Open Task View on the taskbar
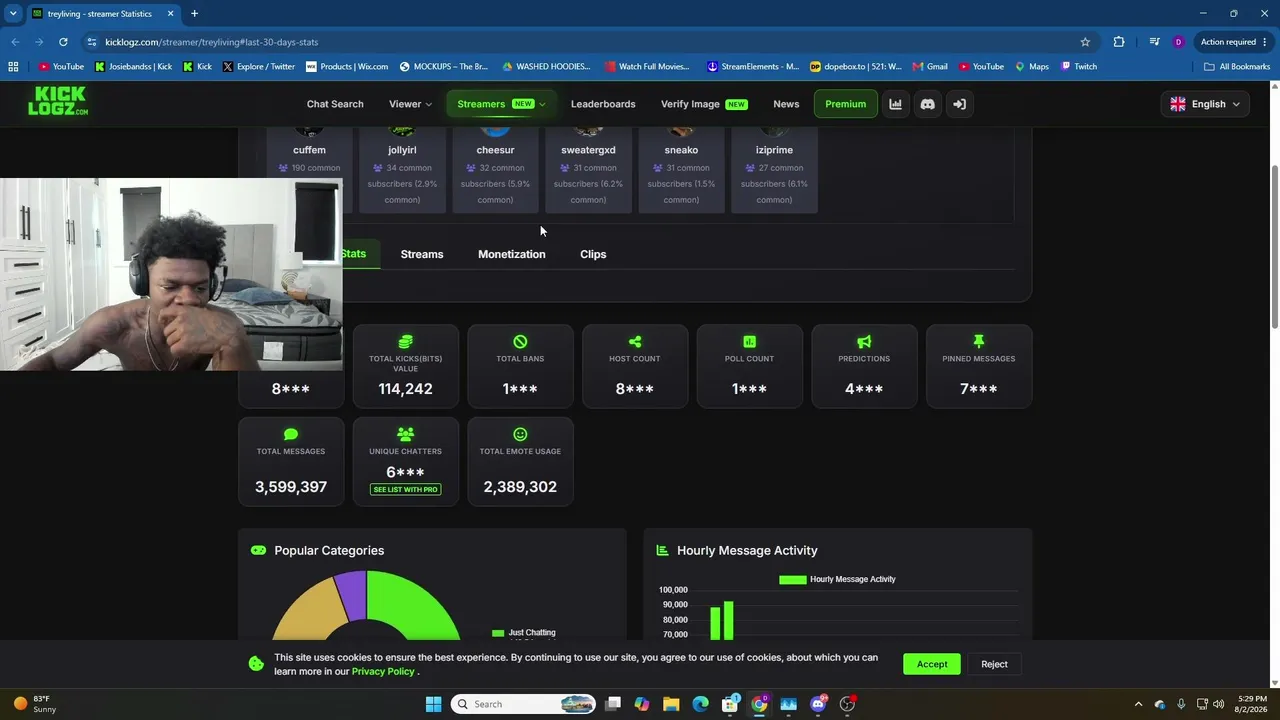Viewport: 1280px width, 720px height. pyautogui.click(x=613, y=704)
